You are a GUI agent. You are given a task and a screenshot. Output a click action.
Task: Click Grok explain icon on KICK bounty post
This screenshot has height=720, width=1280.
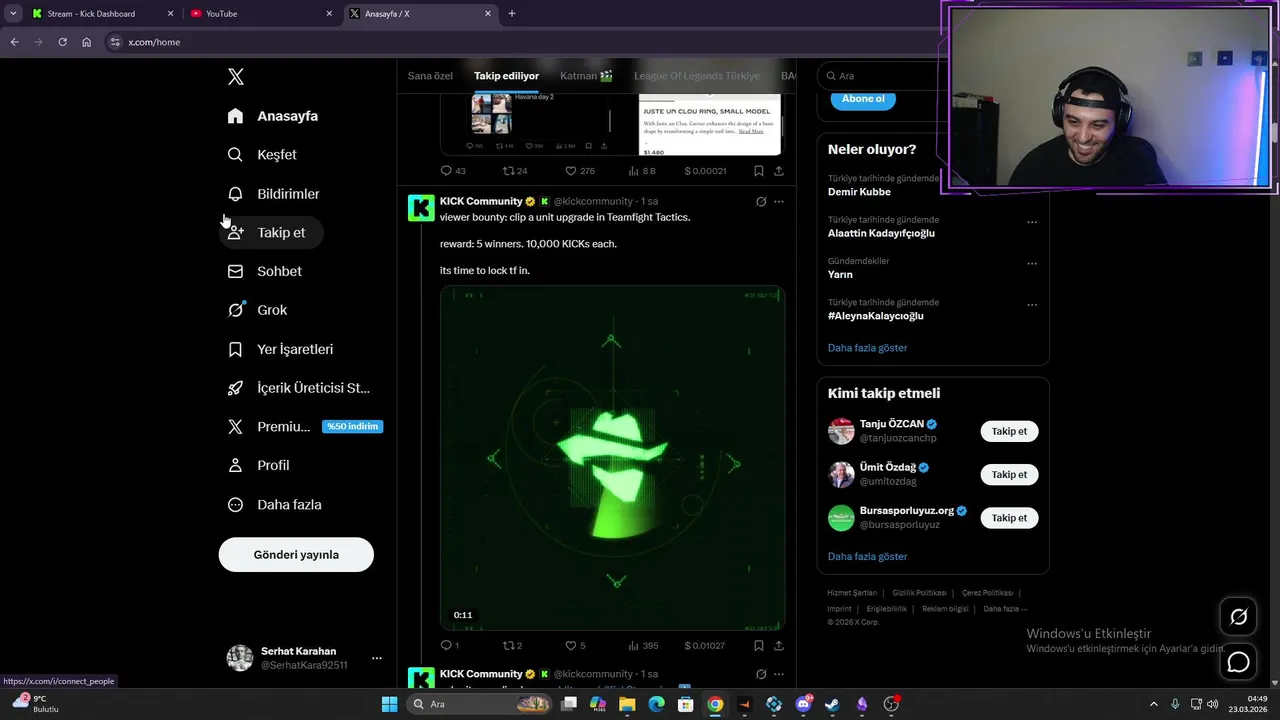[x=761, y=202]
